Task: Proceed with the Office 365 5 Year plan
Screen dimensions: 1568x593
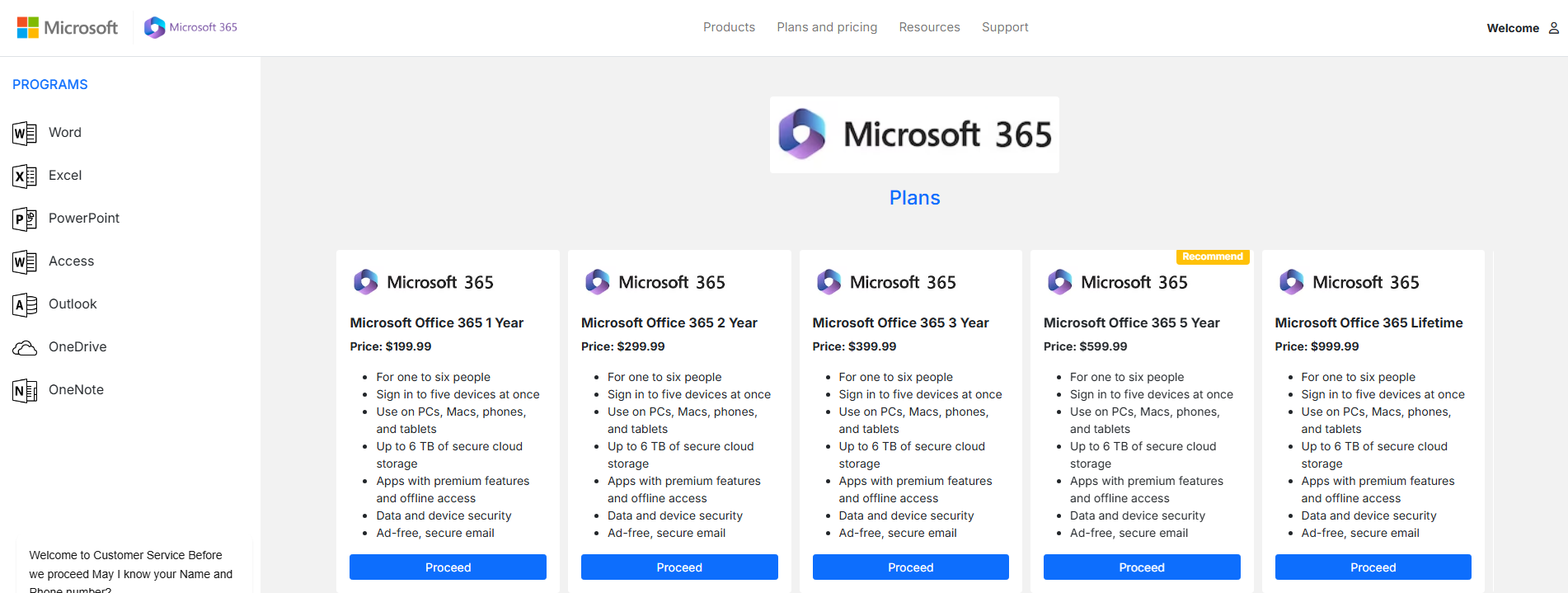Action: [1142, 567]
